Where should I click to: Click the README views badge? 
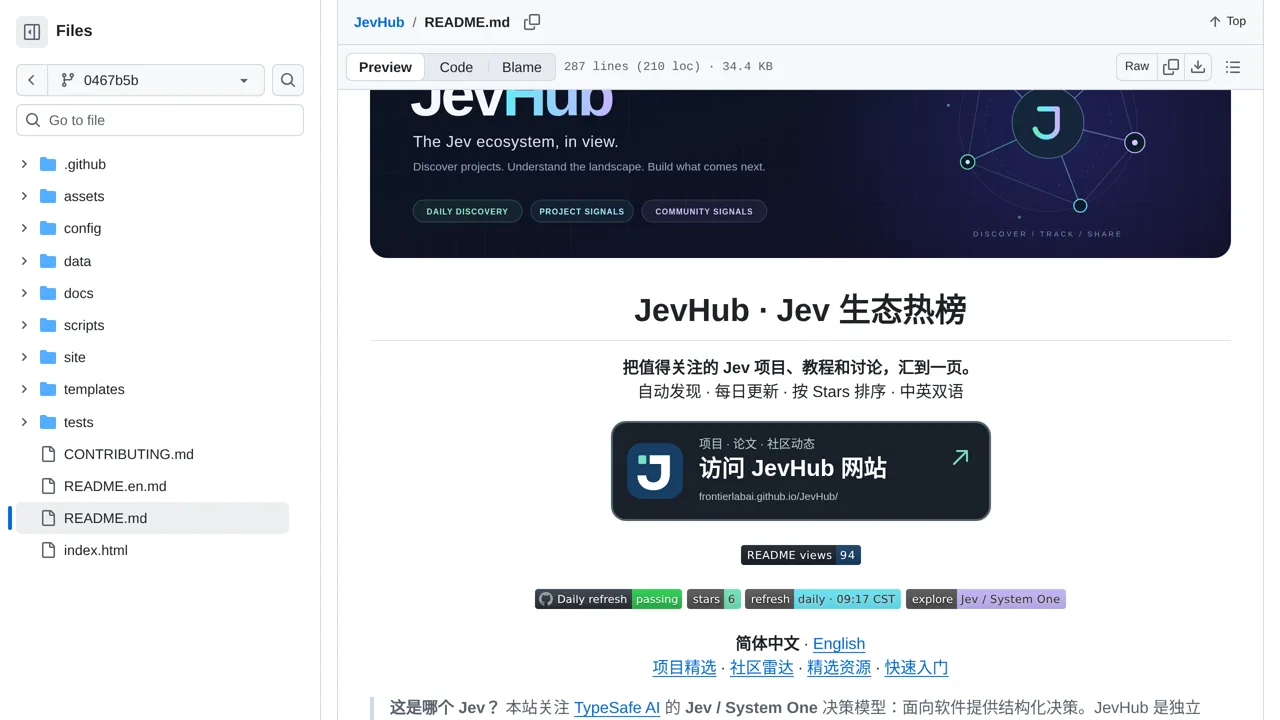pos(801,555)
